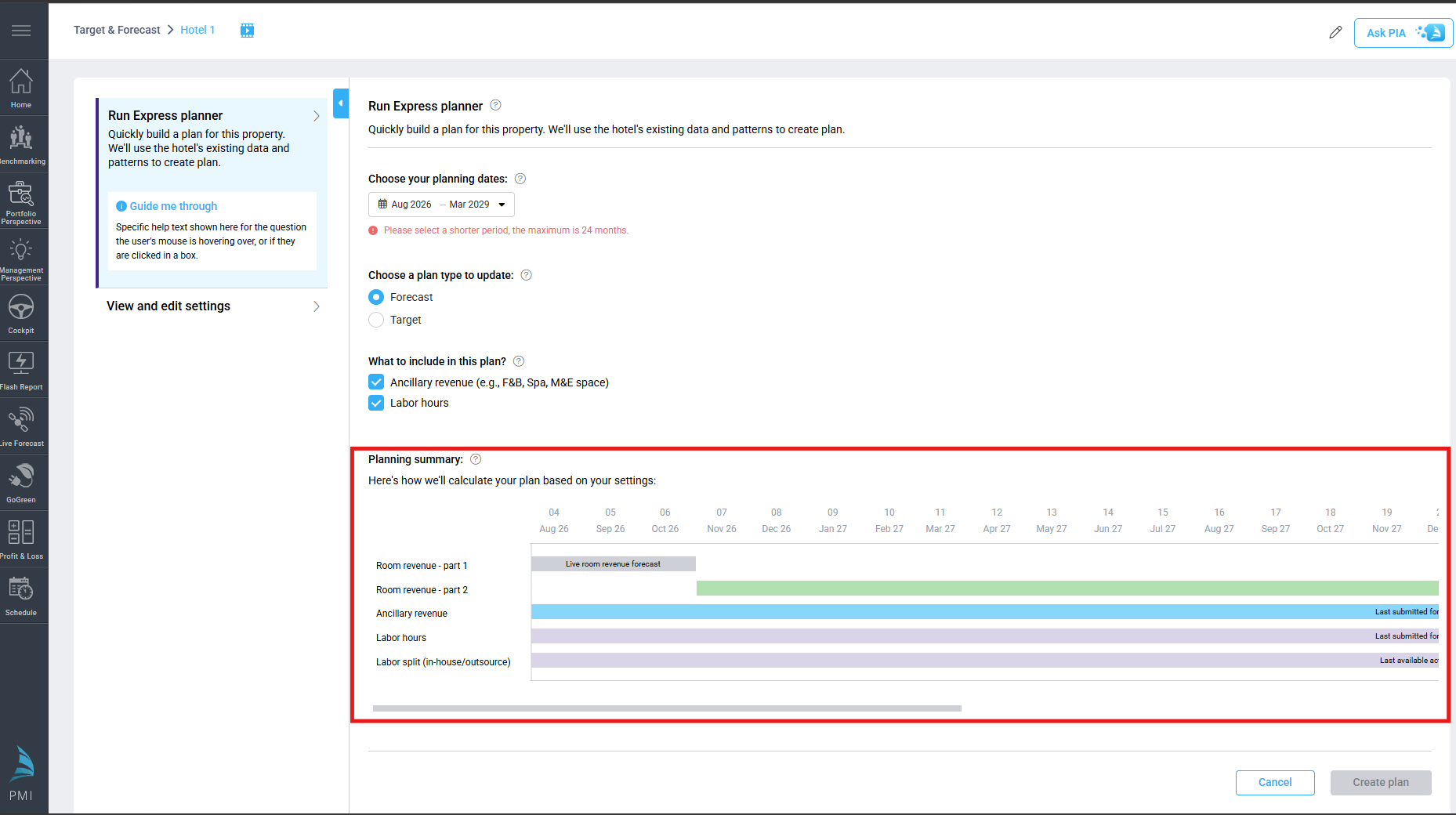Click the horizontal scrollbar under the timeline
Screen dimensions: 1456x815
click(667, 708)
